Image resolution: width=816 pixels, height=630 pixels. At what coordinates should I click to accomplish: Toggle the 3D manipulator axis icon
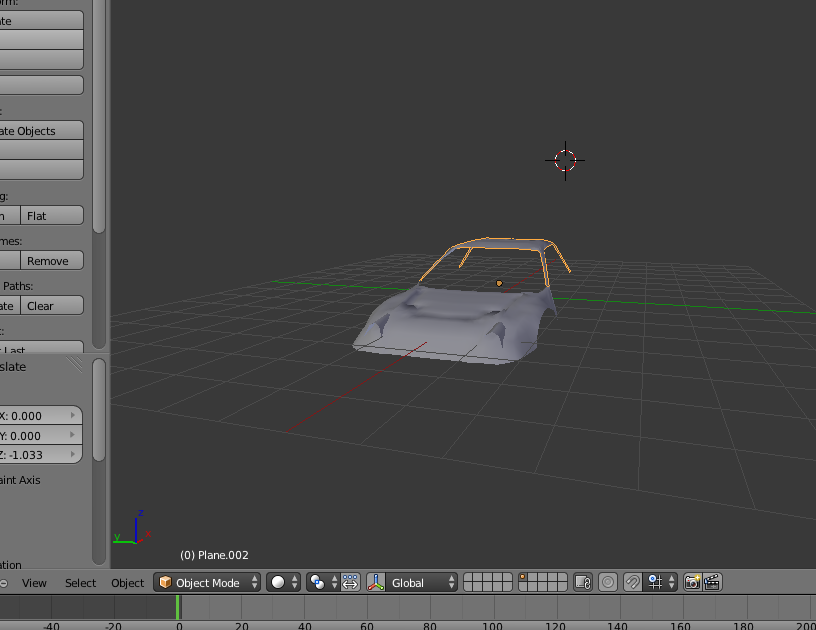(x=376, y=582)
